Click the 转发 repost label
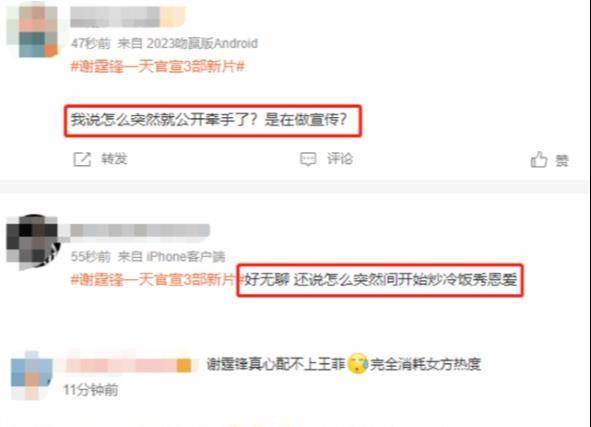This screenshot has height=427, width=591. coord(114,159)
